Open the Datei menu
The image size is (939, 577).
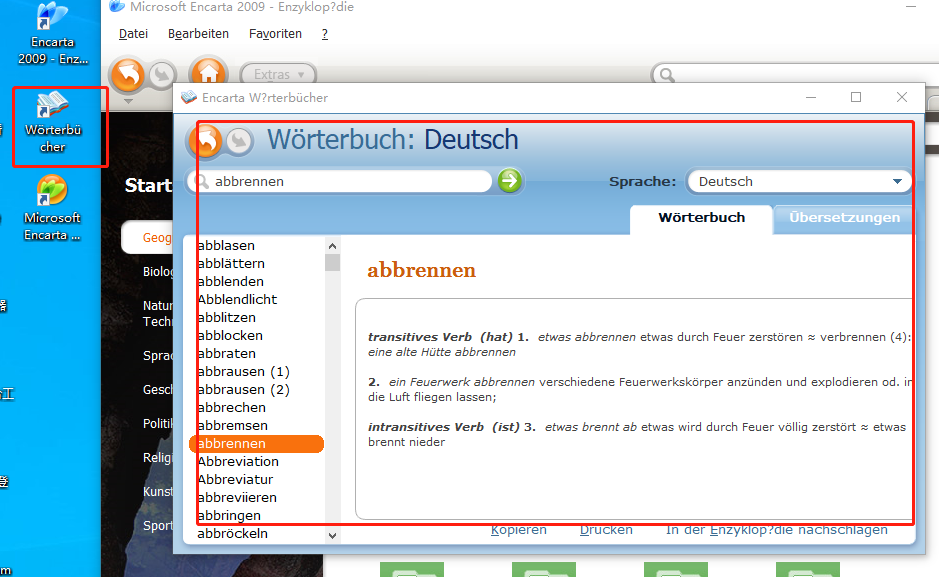[x=134, y=34]
